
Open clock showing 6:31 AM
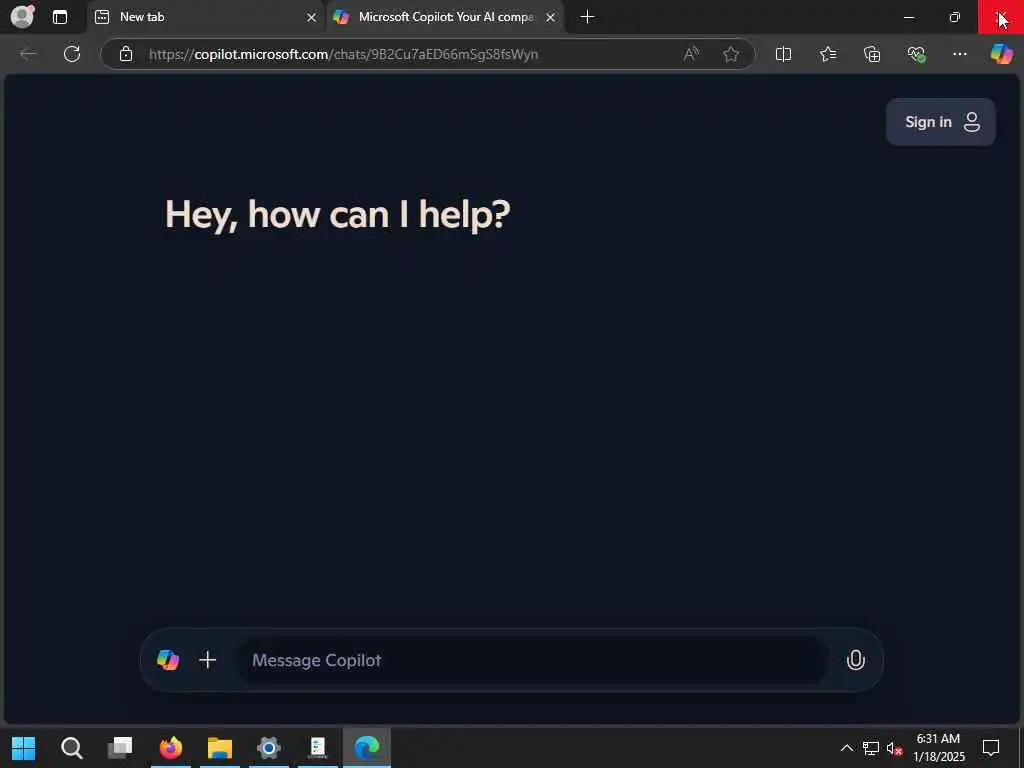pos(938,748)
